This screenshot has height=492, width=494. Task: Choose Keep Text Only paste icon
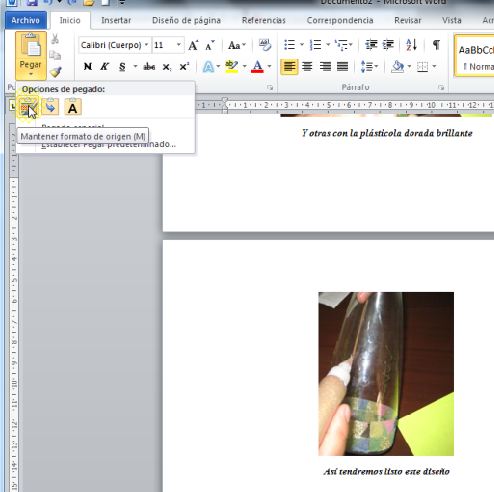click(x=73, y=107)
